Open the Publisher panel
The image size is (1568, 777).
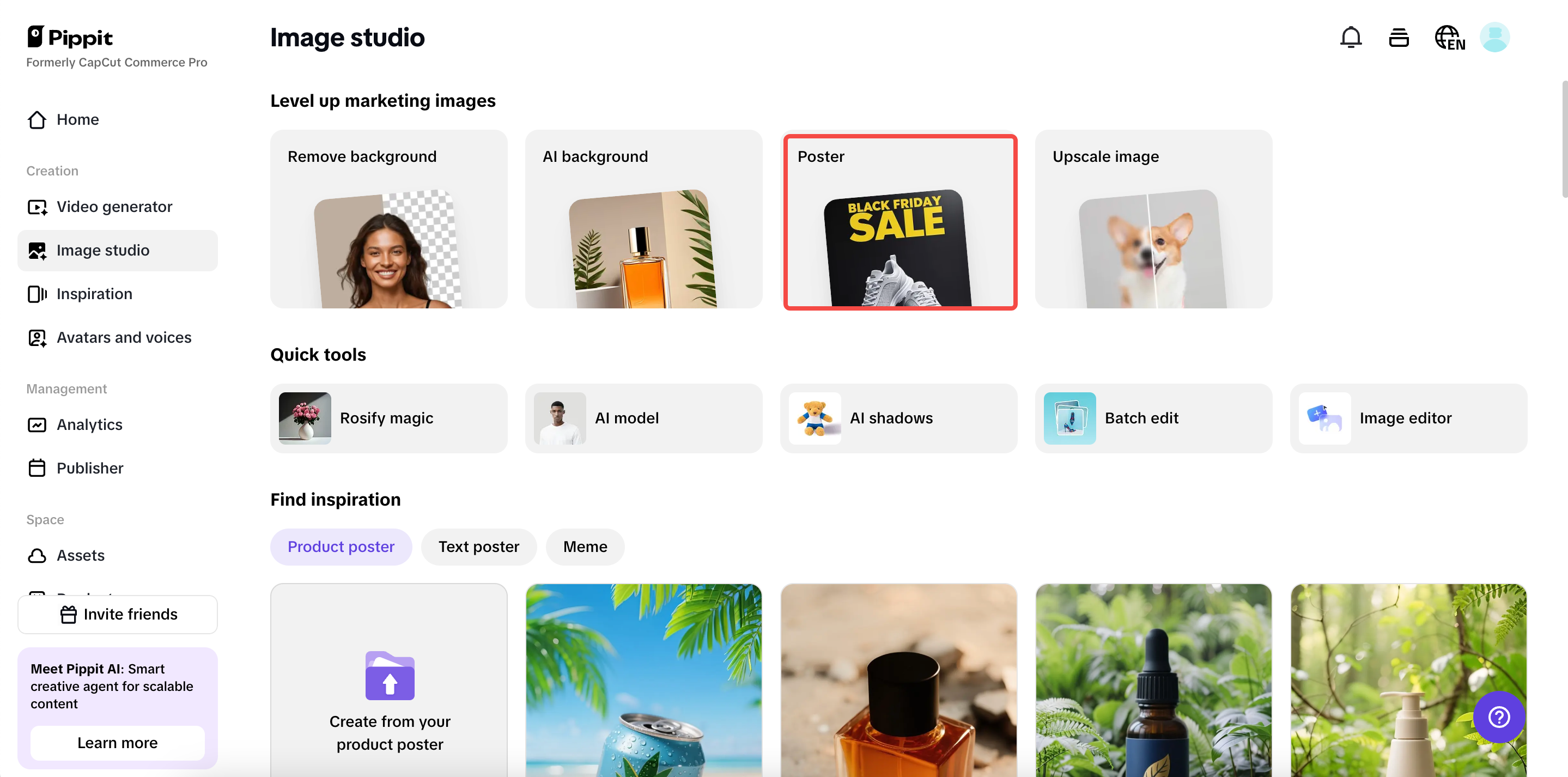(90, 468)
